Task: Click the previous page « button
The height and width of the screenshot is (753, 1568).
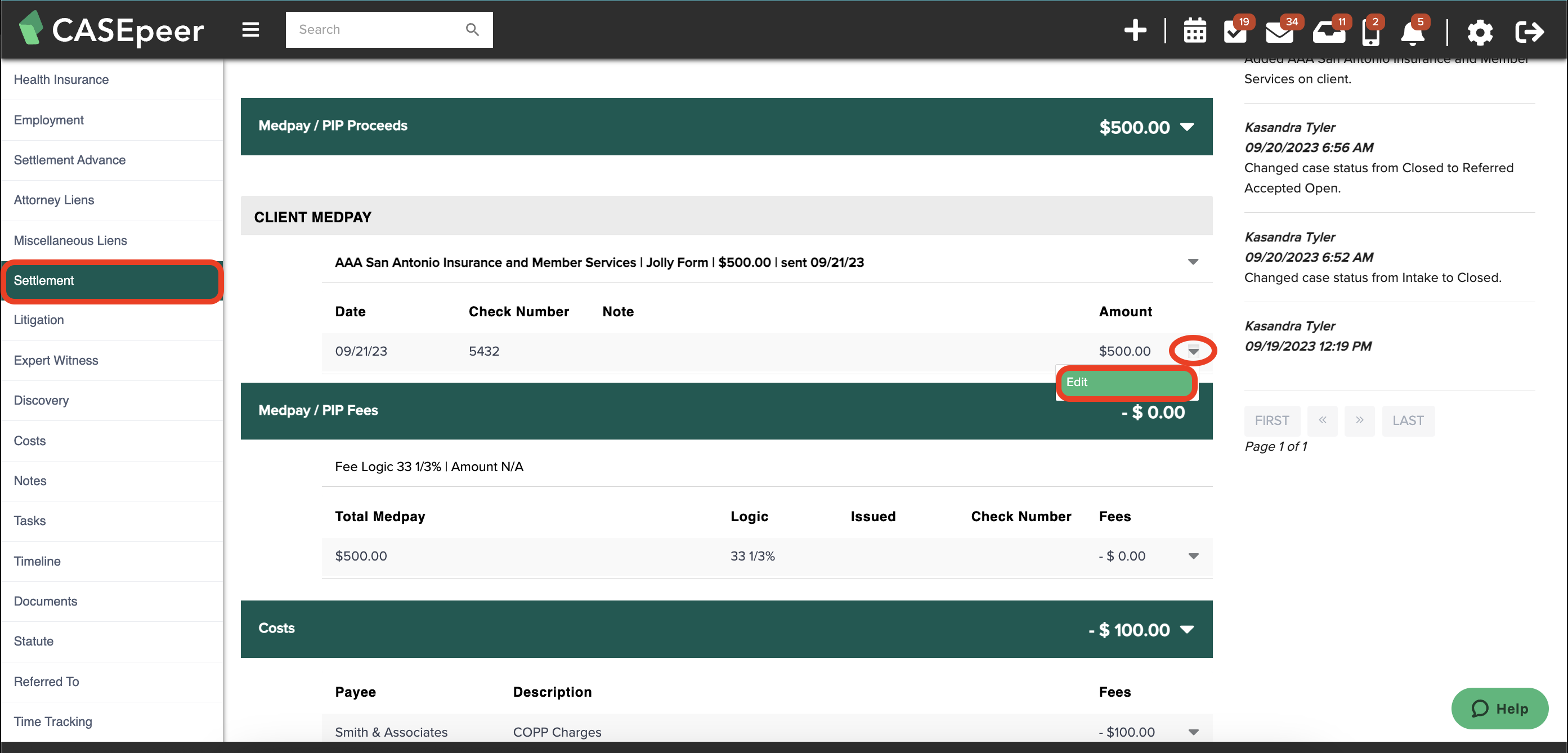Action: 1322,420
